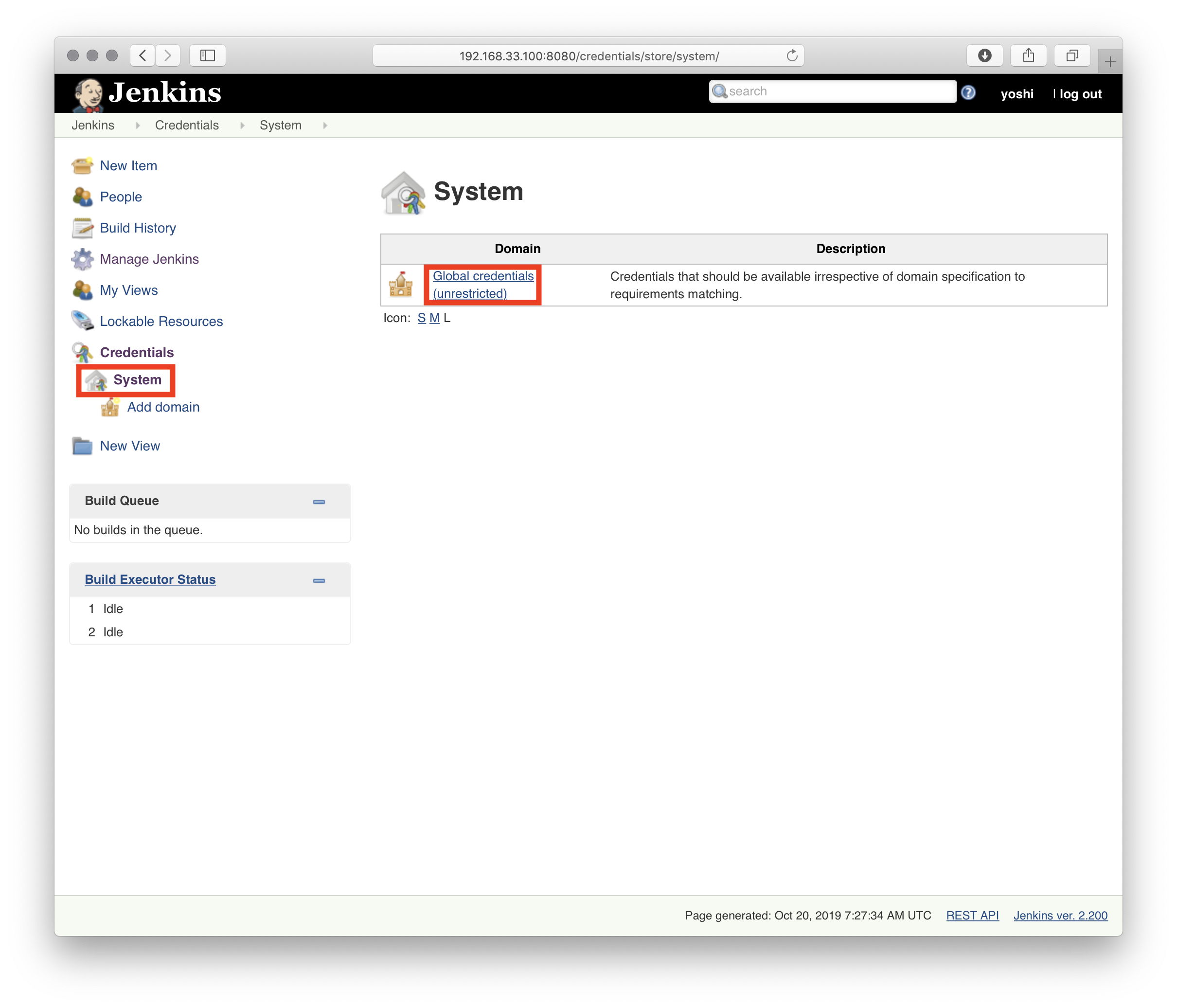Click the New Item box icon
Screen dimensions: 1177x1008
click(x=82, y=166)
